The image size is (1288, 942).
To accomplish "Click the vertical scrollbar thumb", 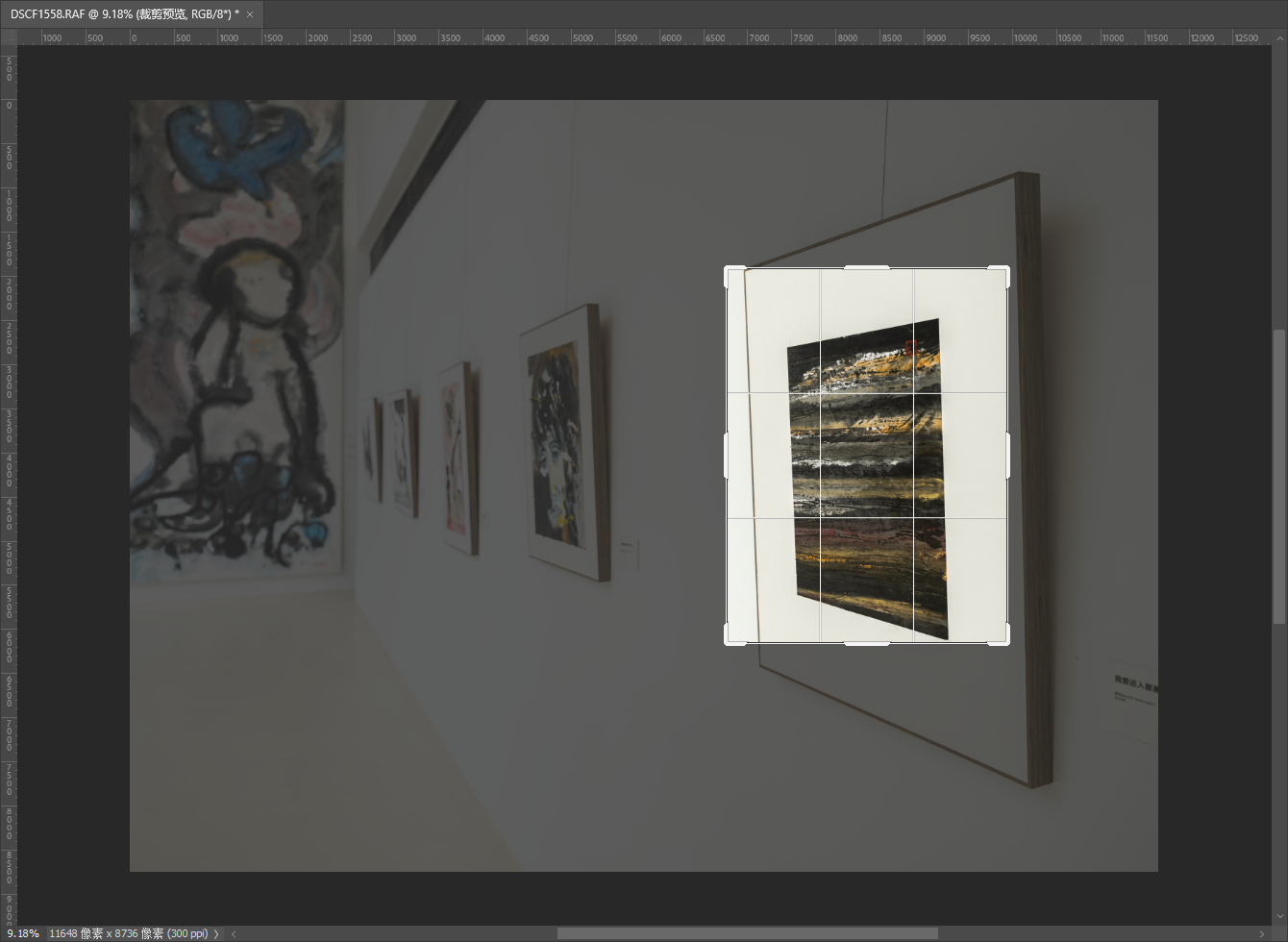I will tap(1278, 477).
